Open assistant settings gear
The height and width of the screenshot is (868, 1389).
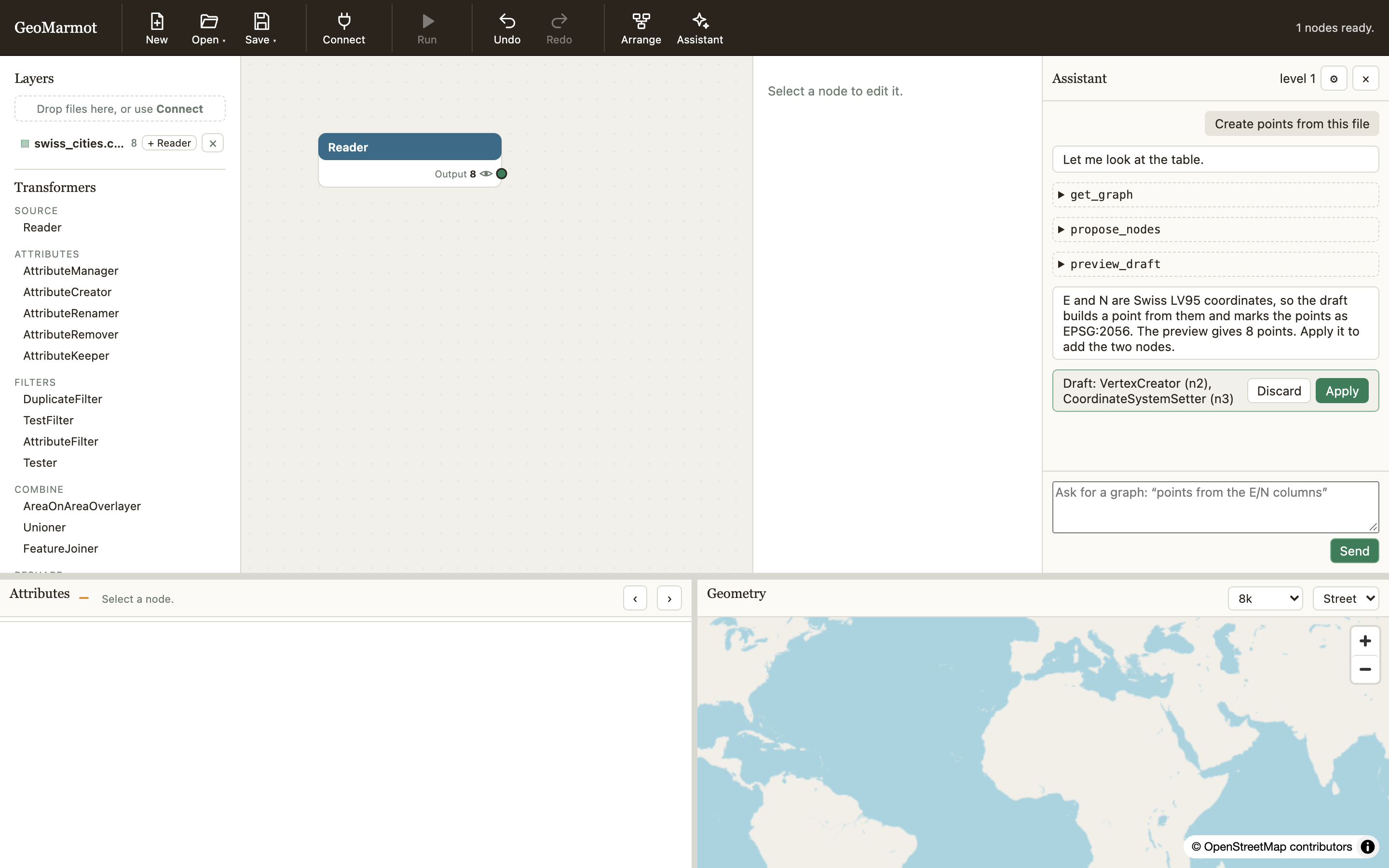point(1334,79)
